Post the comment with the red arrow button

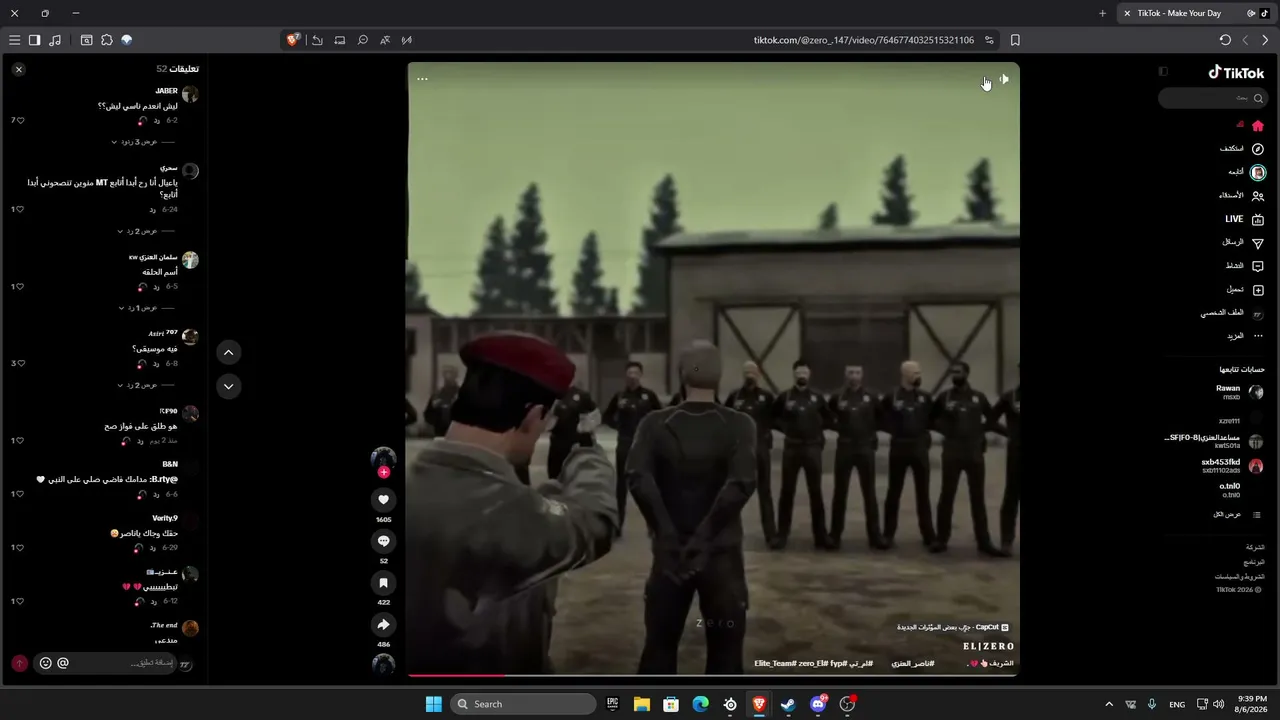[19, 663]
